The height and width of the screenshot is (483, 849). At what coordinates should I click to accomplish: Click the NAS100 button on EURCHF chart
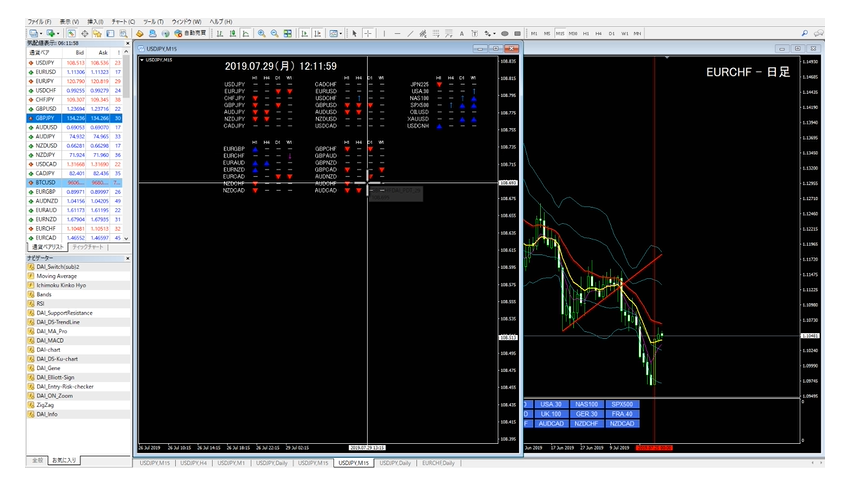click(x=586, y=404)
